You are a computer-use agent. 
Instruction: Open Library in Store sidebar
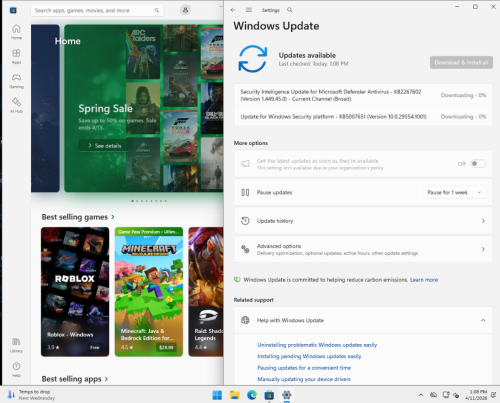[x=16, y=345]
